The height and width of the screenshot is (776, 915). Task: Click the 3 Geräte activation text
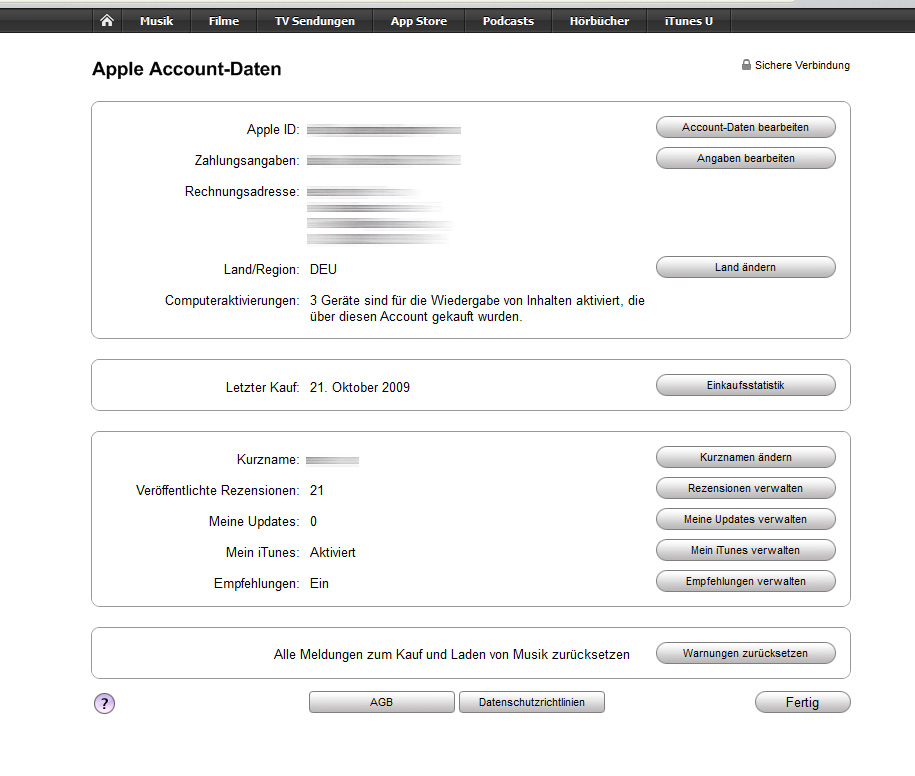click(x=477, y=309)
